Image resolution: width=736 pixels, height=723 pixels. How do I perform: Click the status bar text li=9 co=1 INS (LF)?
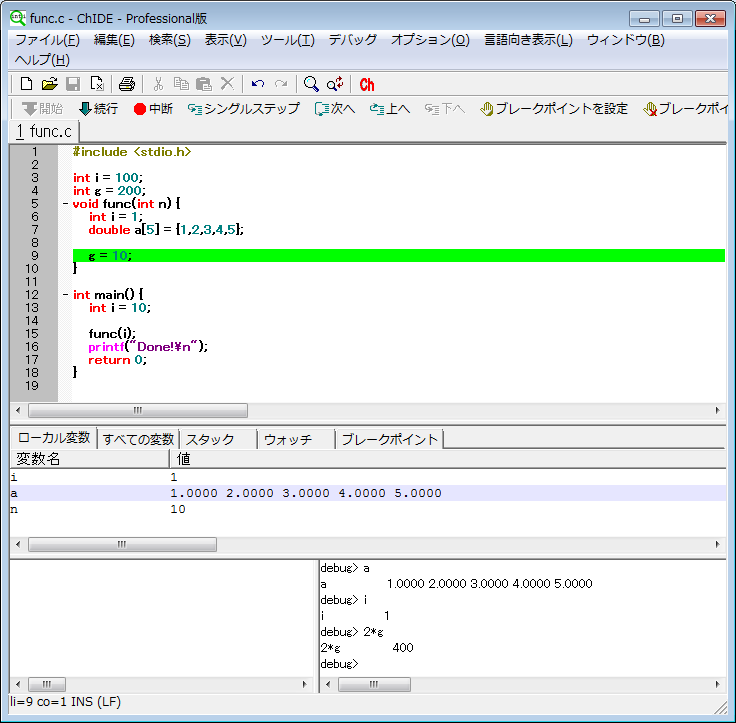point(65,702)
